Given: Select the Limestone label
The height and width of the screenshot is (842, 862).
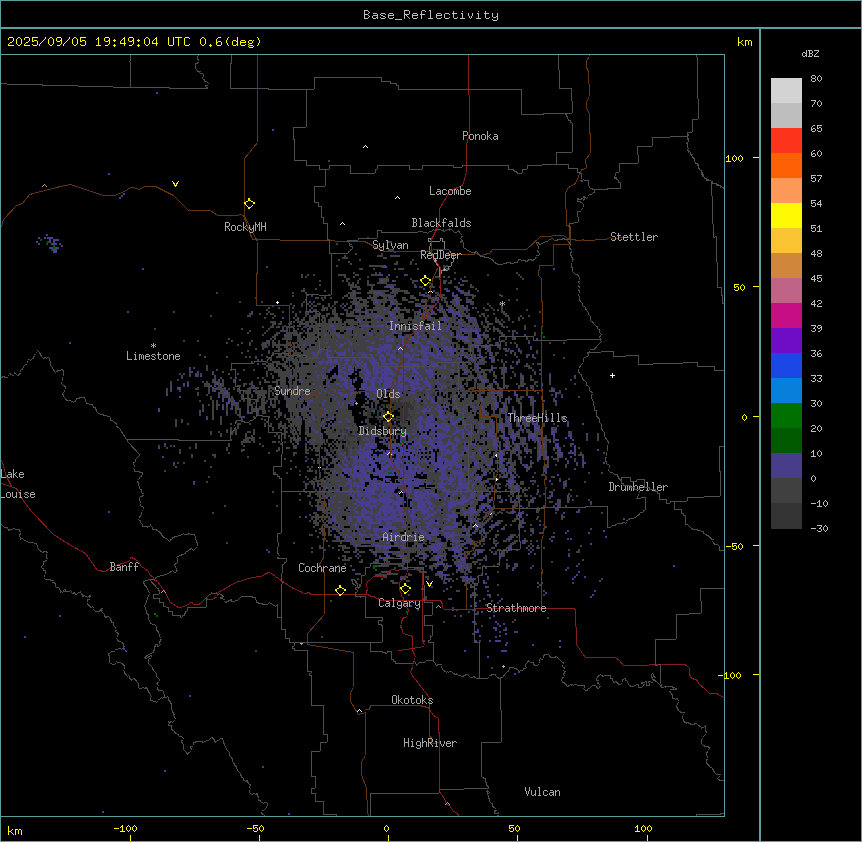Looking at the screenshot, I should (x=153, y=356).
